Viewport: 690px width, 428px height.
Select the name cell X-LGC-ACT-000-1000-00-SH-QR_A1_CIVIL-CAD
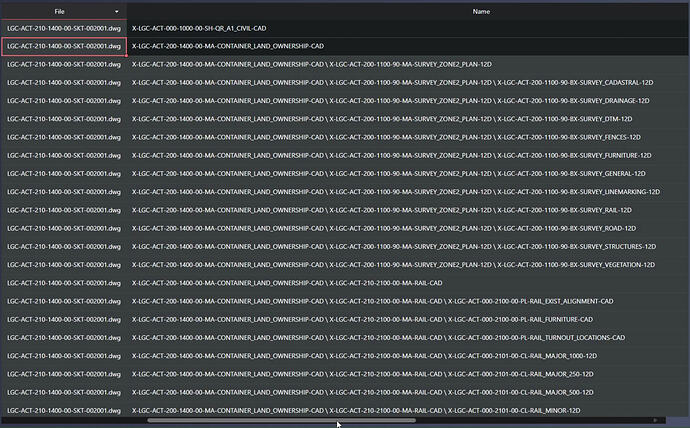[x=408, y=29]
